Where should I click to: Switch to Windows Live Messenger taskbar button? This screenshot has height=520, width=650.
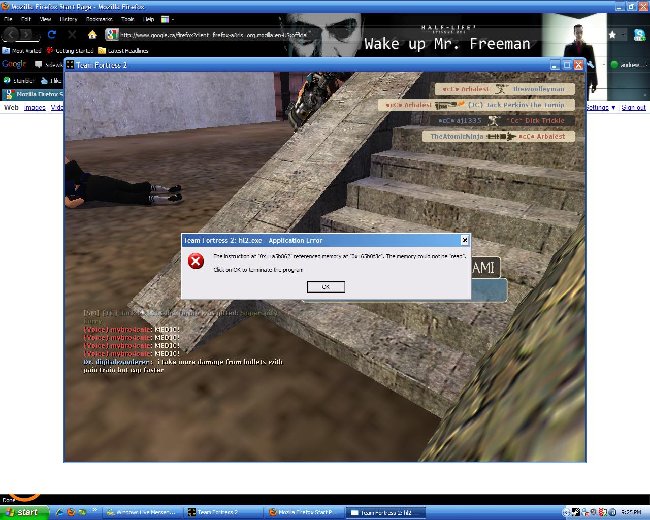141,513
